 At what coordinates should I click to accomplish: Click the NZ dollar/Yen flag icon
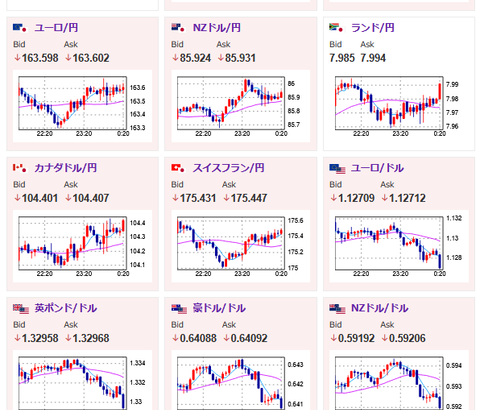pos(178,28)
